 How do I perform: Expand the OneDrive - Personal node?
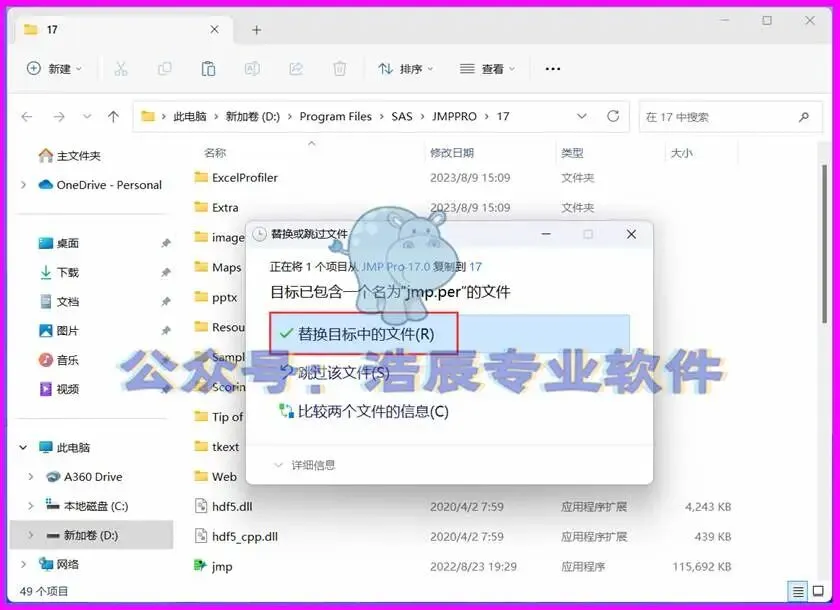[x=23, y=185]
